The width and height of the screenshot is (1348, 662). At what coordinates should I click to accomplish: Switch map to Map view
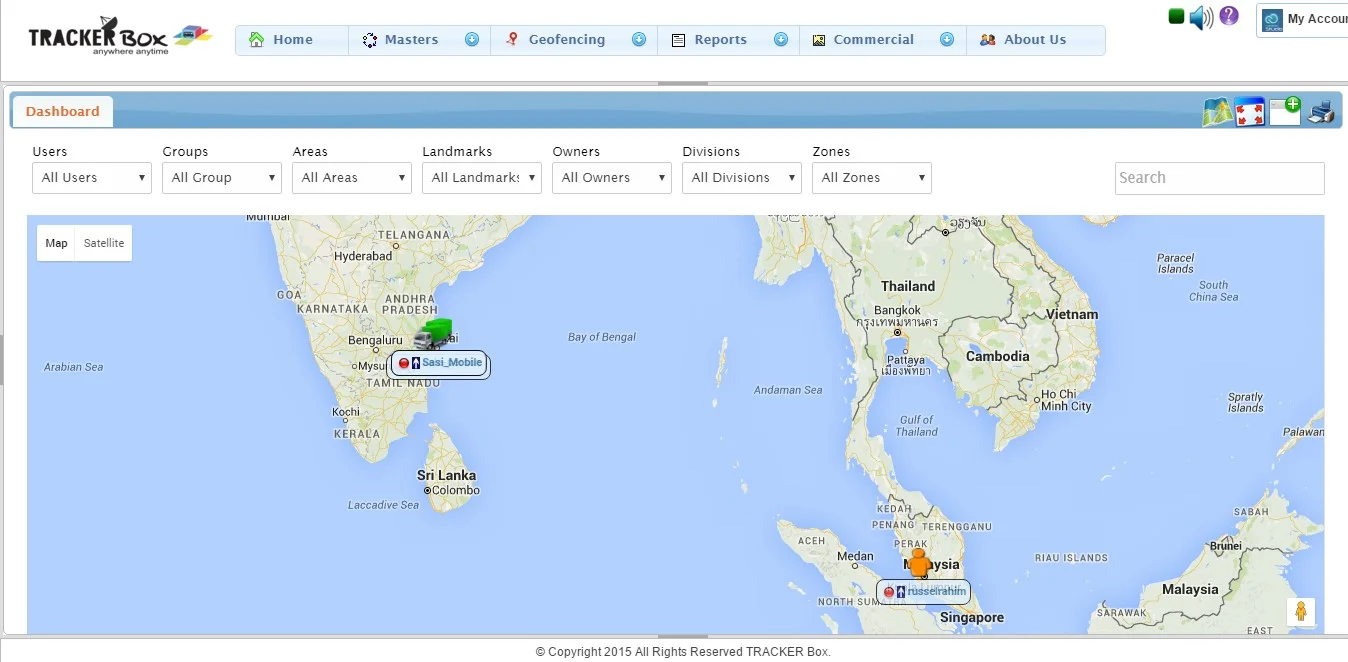coord(56,243)
